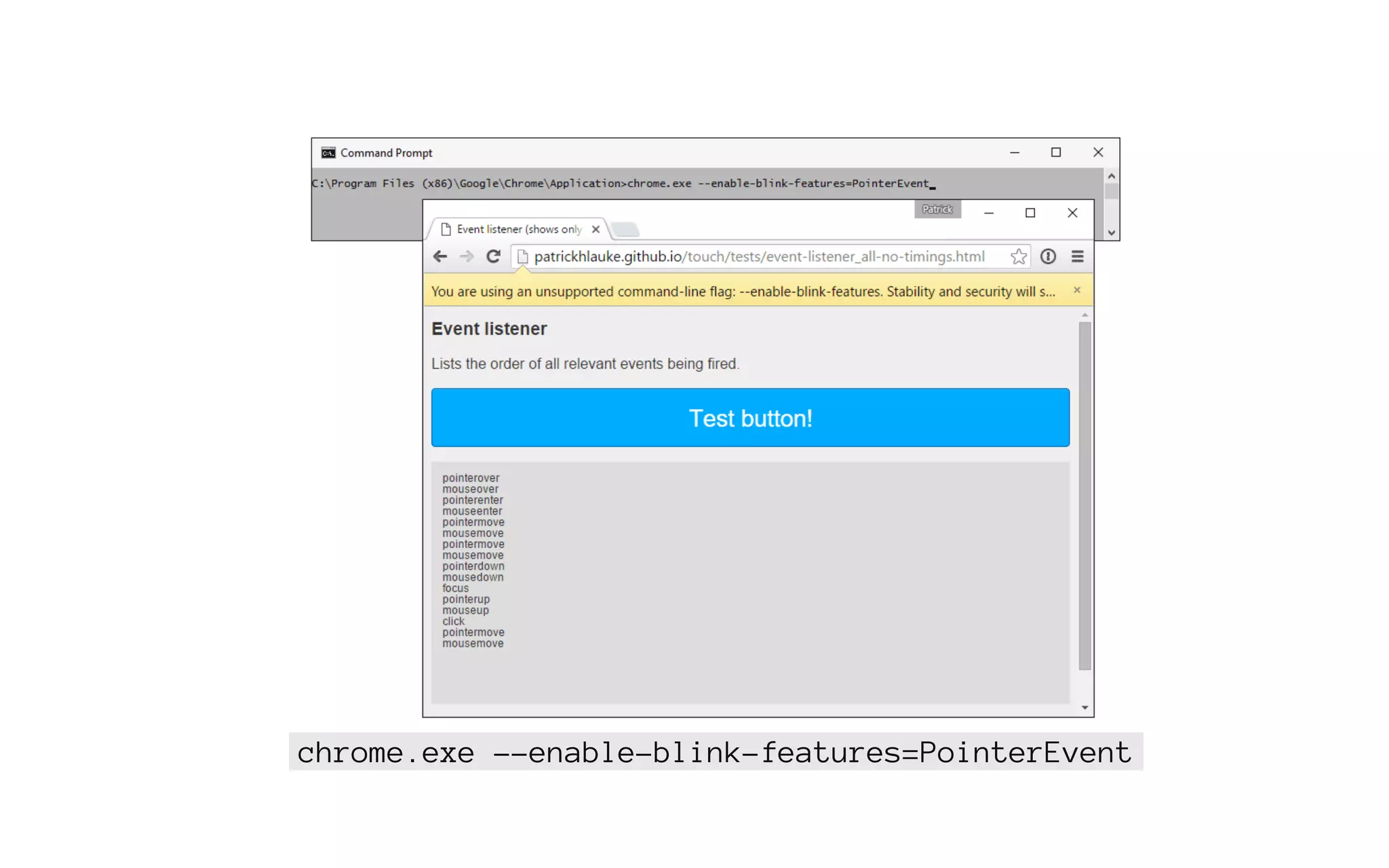Open Chrome hamburger menu
The image size is (1389, 868).
[1077, 256]
